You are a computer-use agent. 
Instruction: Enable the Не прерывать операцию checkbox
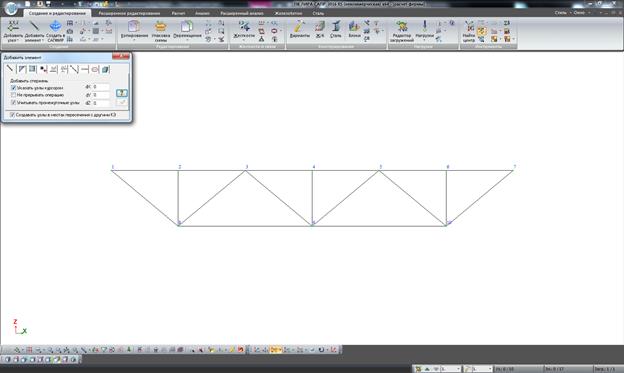14,95
